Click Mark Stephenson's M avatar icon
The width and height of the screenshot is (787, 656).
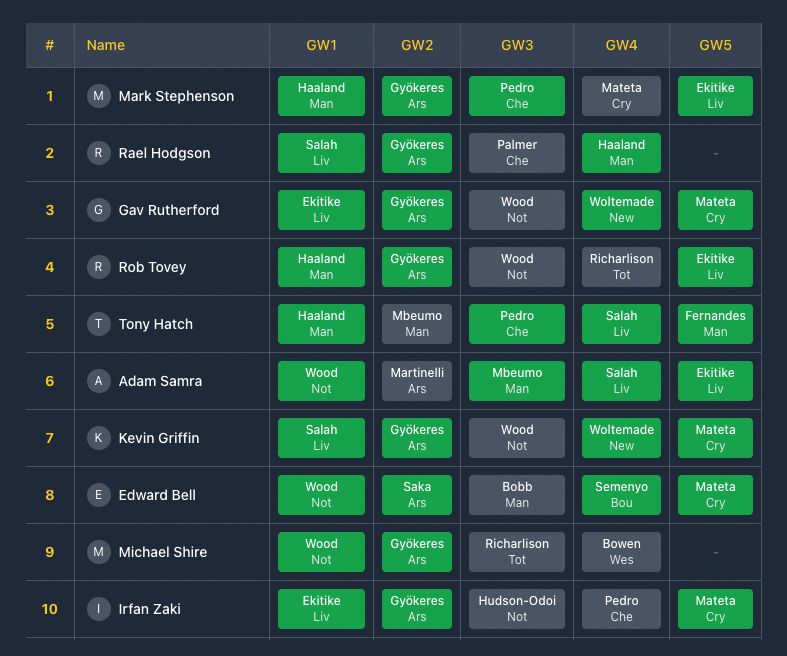coord(98,96)
